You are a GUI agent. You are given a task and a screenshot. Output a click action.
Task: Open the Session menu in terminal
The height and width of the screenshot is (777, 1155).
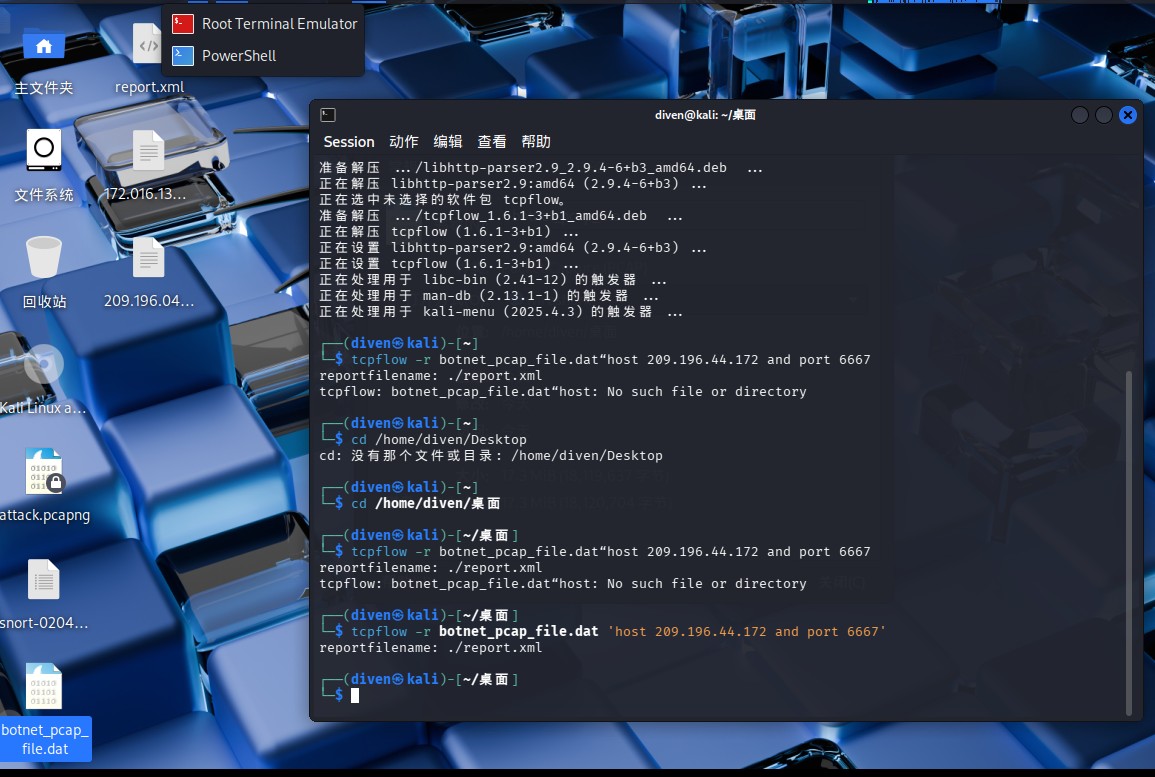349,141
